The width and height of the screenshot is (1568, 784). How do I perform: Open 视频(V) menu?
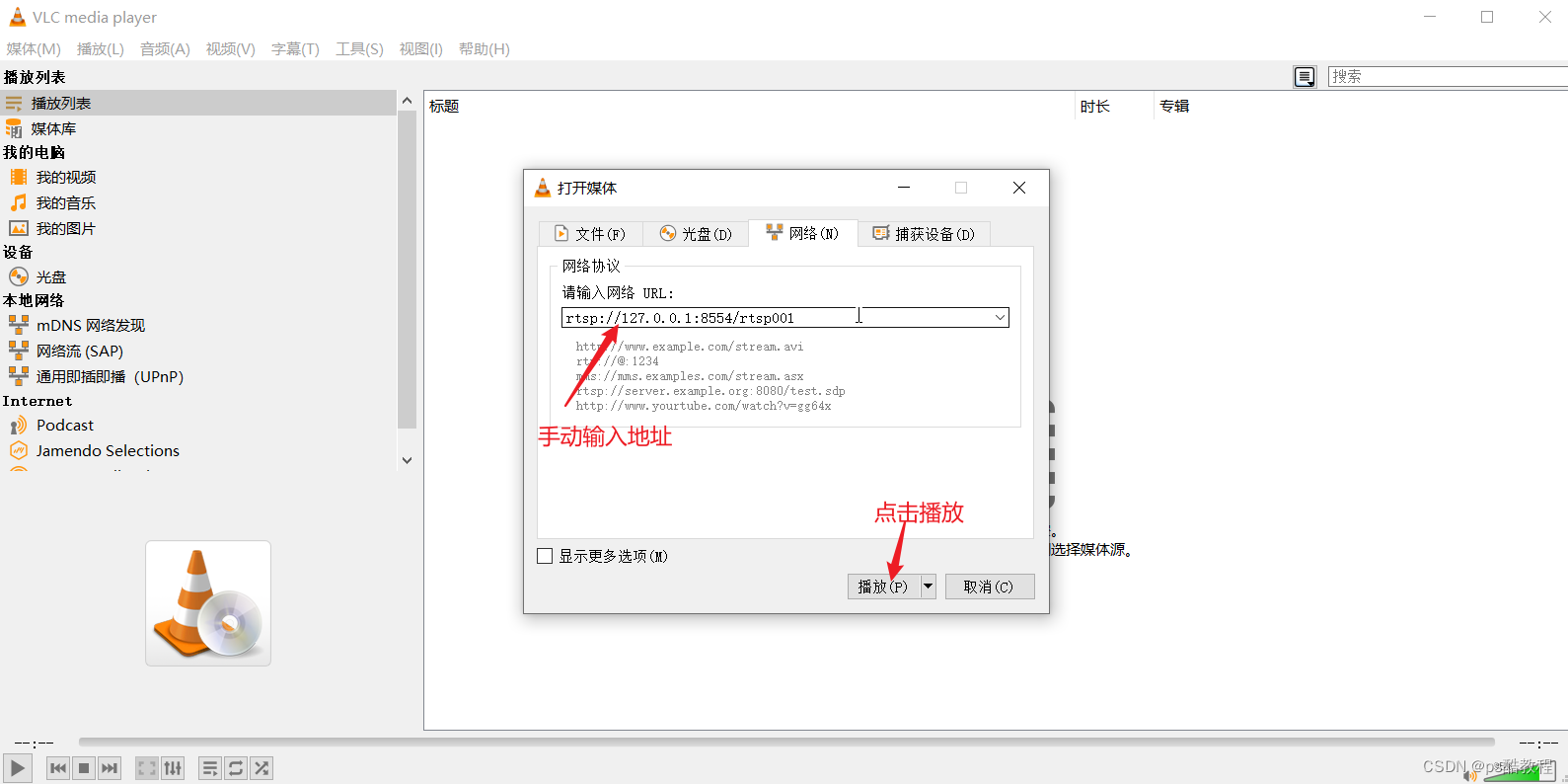coord(231,49)
